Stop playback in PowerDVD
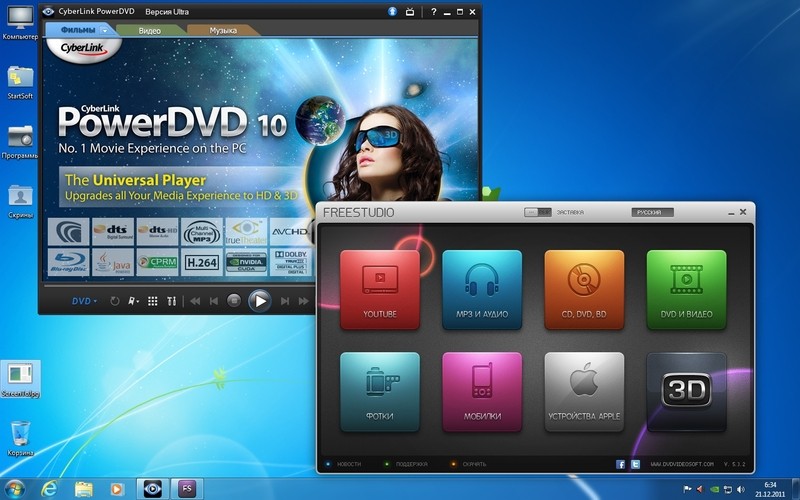Screen dimensions: 800x500 234,301
